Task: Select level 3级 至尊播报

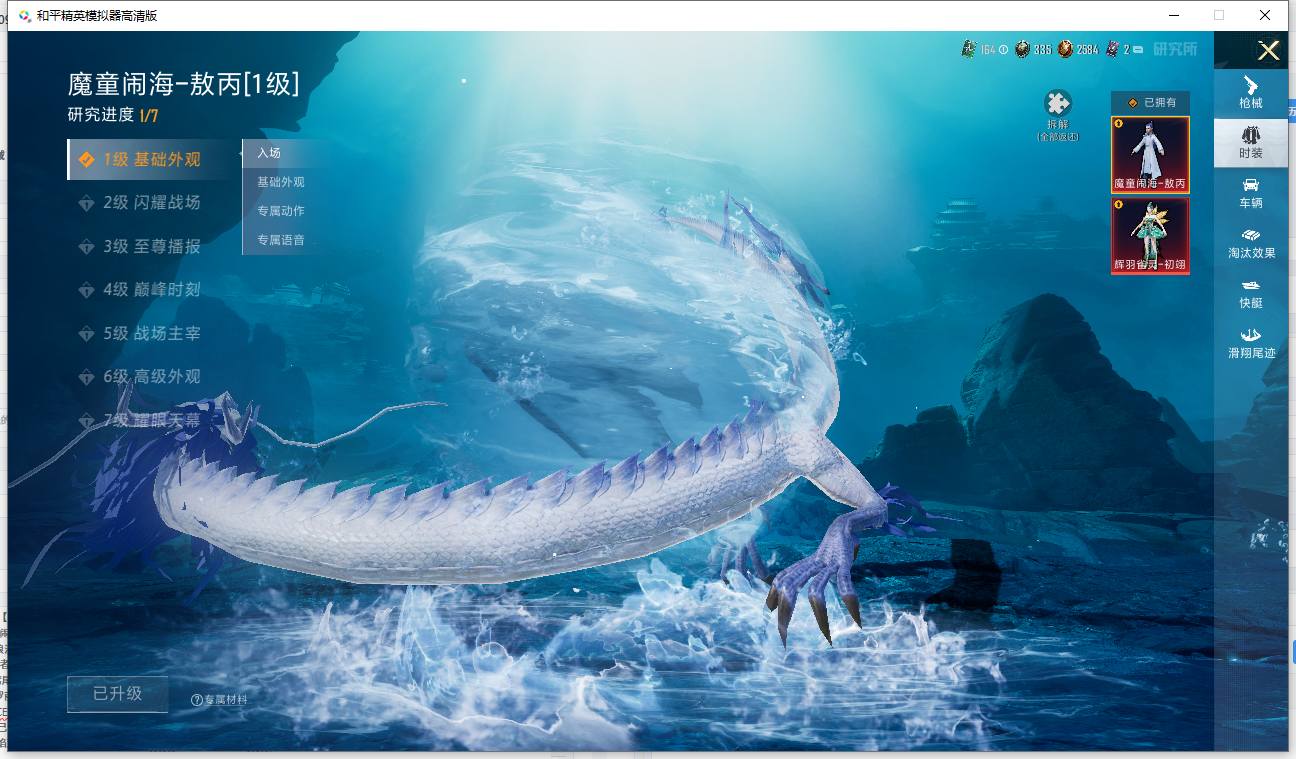Action: coord(140,246)
